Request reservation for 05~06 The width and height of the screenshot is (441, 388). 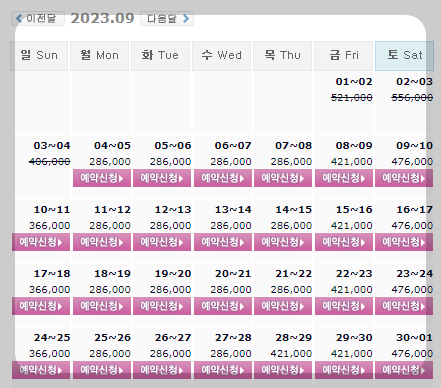click(x=162, y=178)
